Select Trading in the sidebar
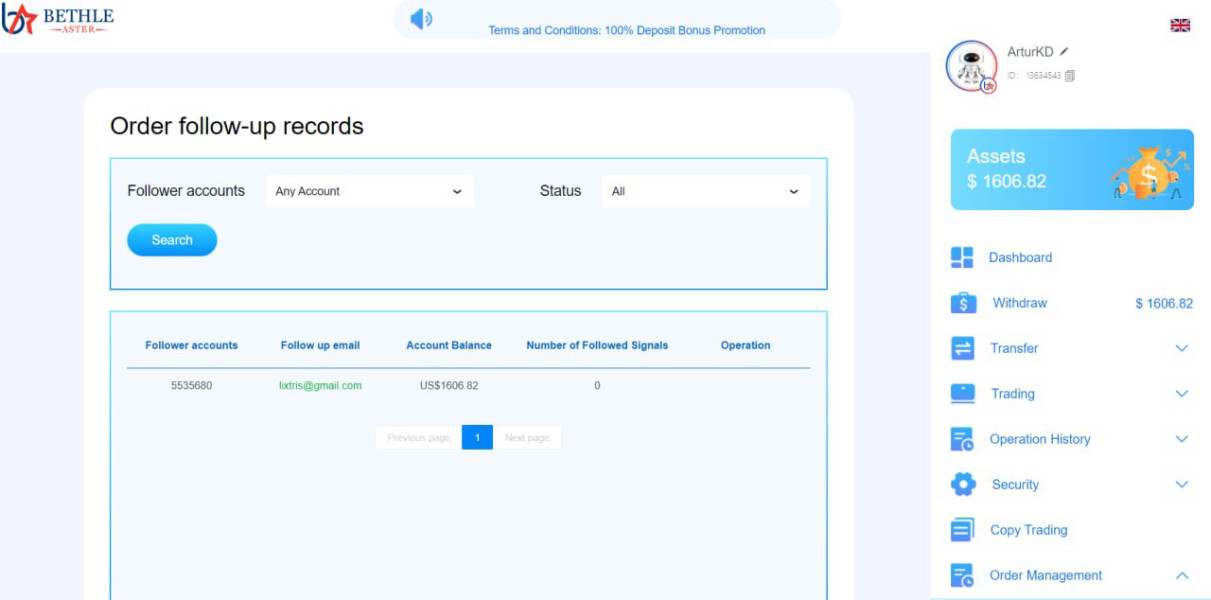1211x600 pixels. 1012,394
